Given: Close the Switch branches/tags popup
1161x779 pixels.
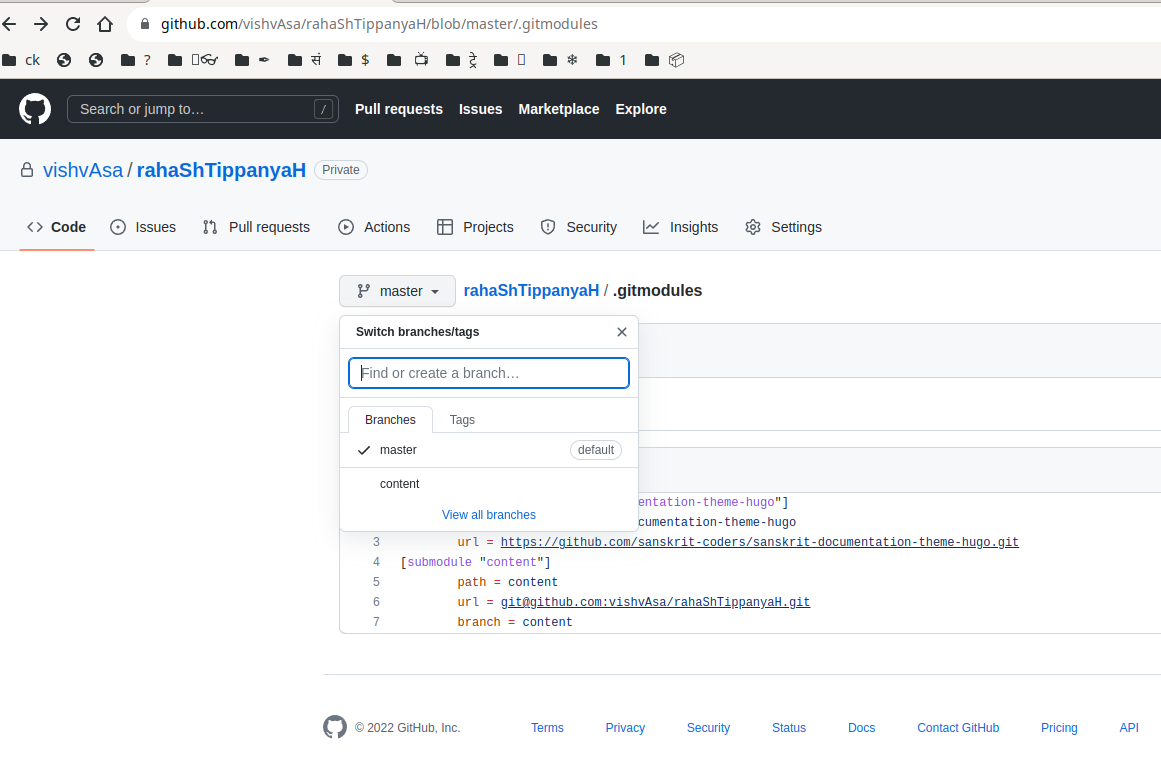Looking at the screenshot, I should click(622, 332).
